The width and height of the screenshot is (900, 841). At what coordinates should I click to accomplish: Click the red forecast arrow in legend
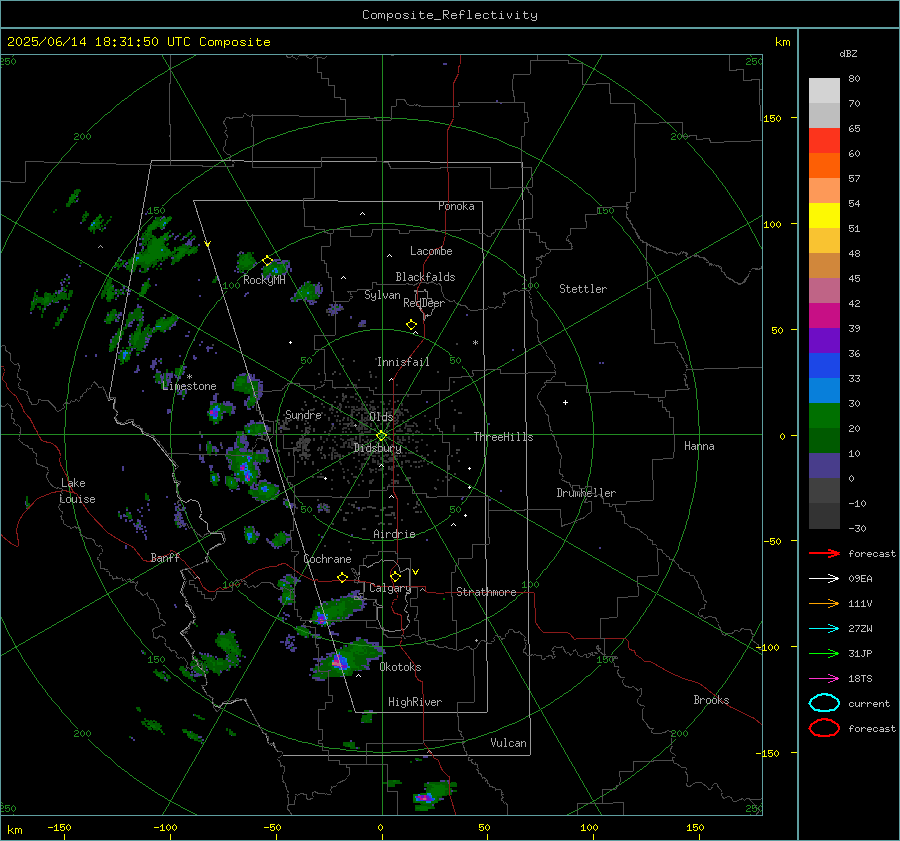[824, 553]
